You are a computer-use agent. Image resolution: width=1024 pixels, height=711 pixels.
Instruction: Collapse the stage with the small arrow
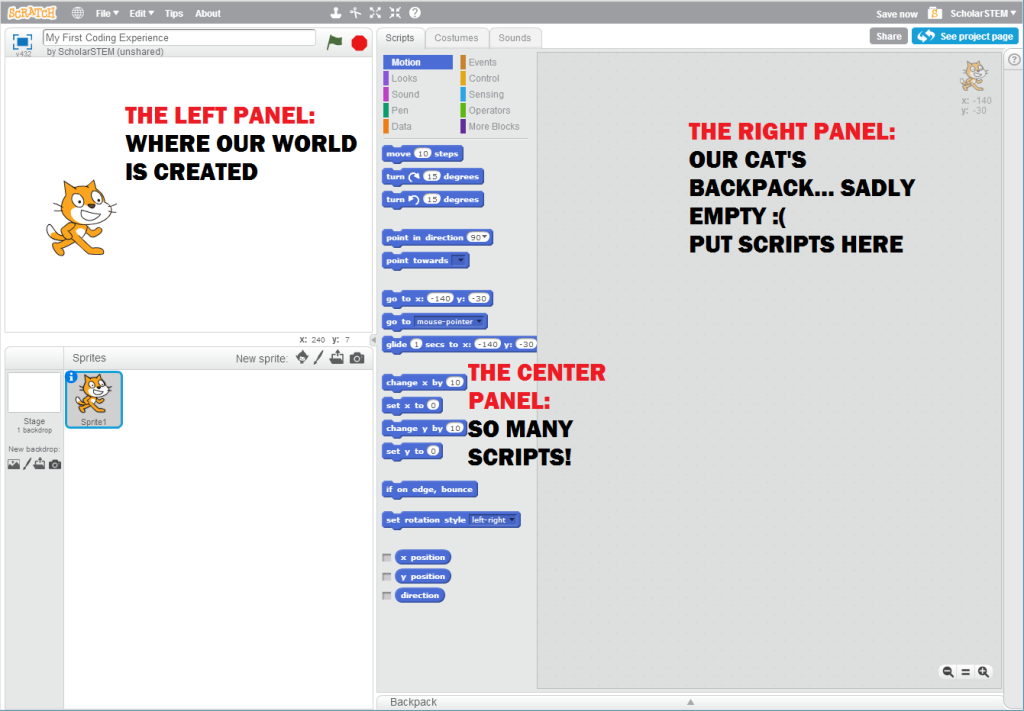pyautogui.click(x=373, y=340)
